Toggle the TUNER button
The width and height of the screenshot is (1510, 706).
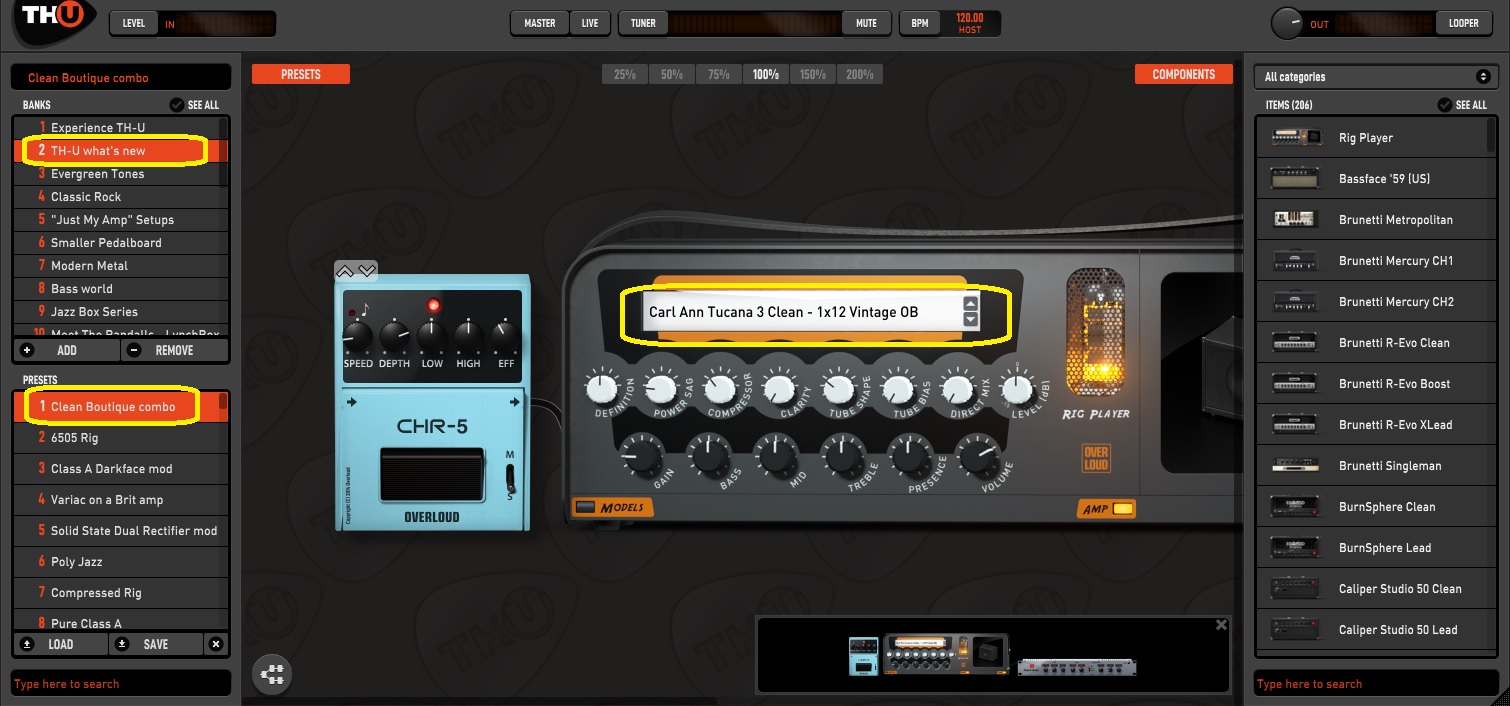644,23
